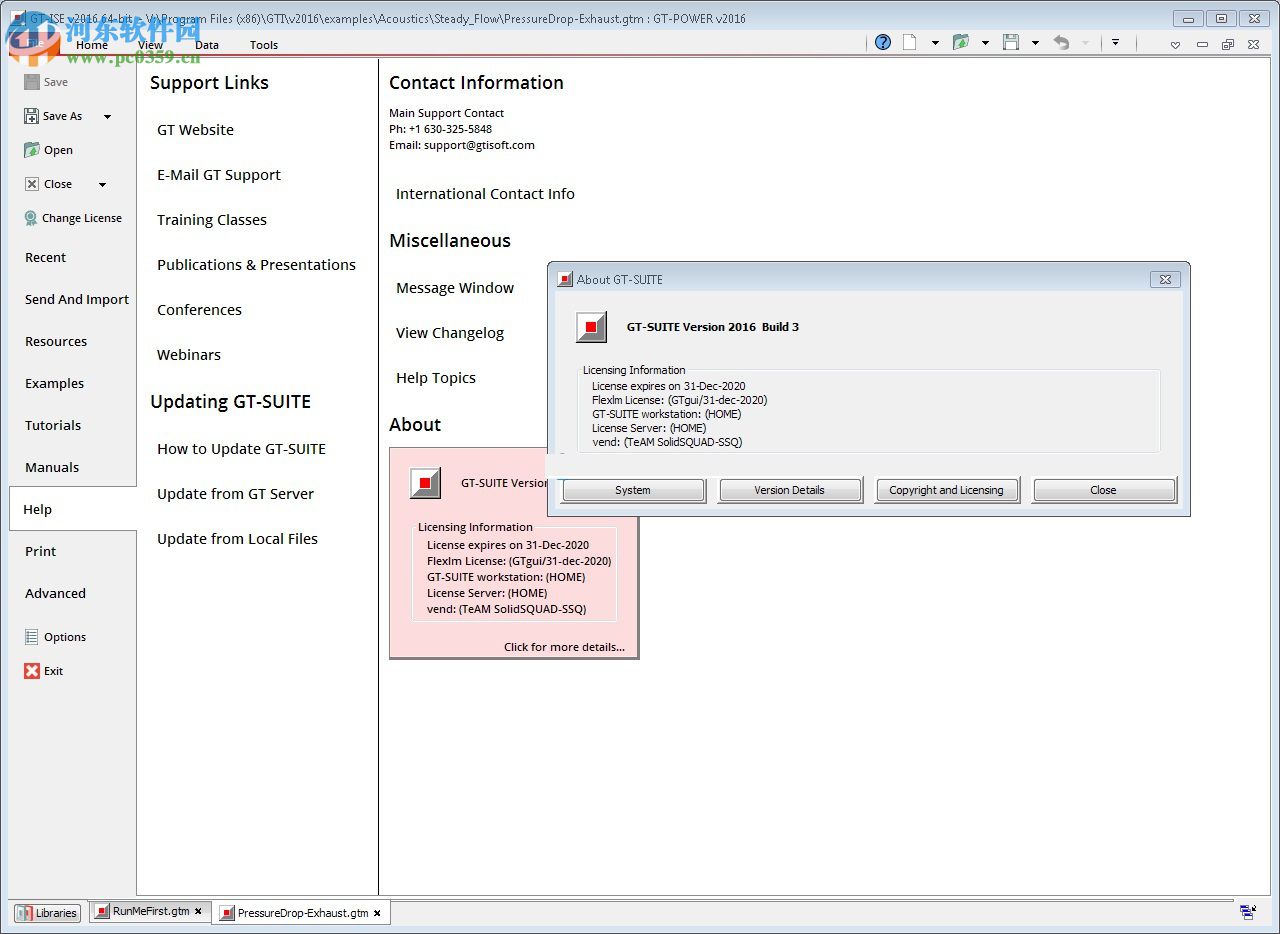
Task: Click the Save As icon in sidebar
Action: (32, 116)
